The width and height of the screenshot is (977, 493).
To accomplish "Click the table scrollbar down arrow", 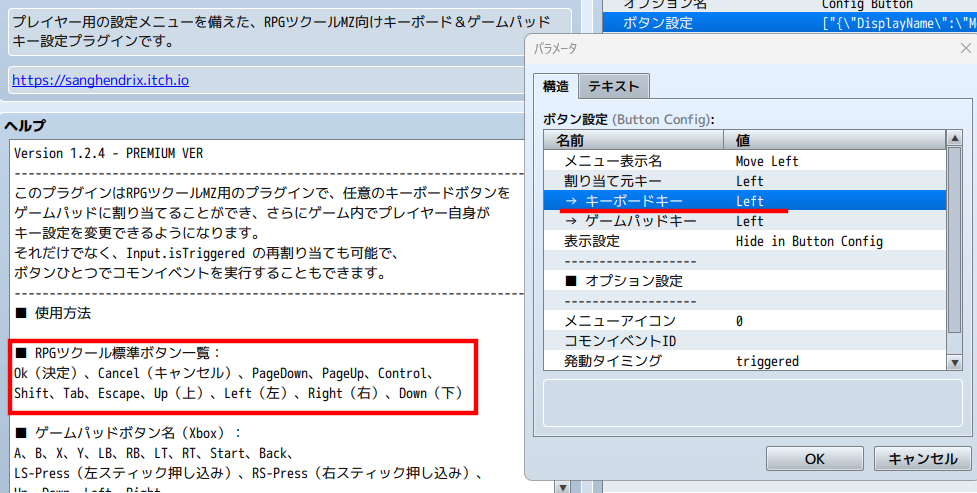I will pyautogui.click(x=954, y=361).
